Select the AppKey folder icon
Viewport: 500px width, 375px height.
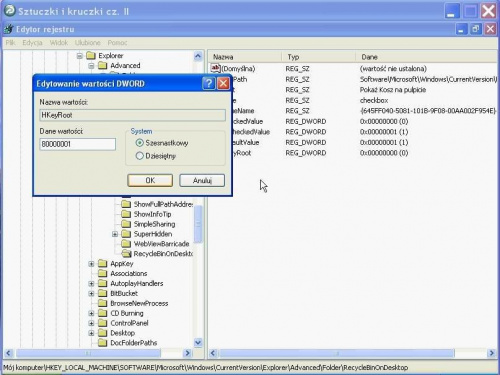(x=103, y=264)
